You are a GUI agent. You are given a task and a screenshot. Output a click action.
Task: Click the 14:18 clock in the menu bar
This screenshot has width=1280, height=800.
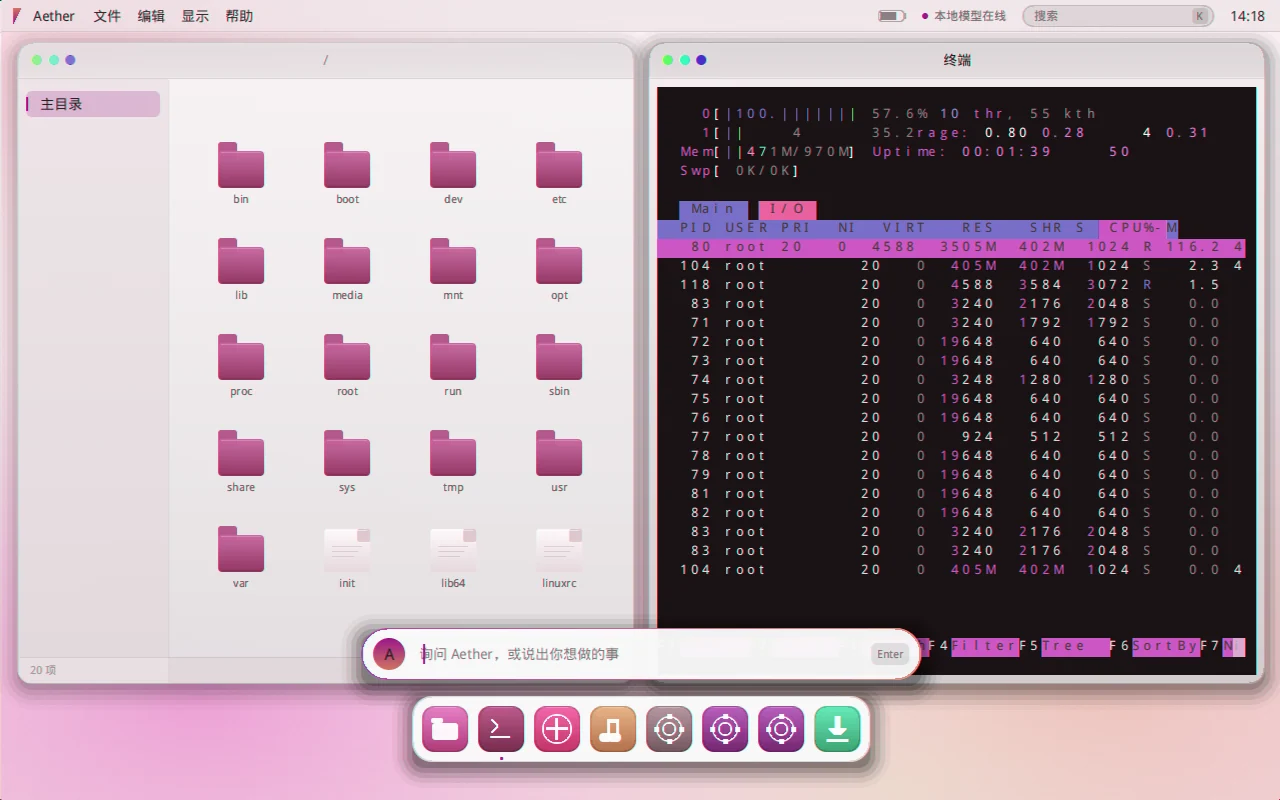click(1247, 16)
